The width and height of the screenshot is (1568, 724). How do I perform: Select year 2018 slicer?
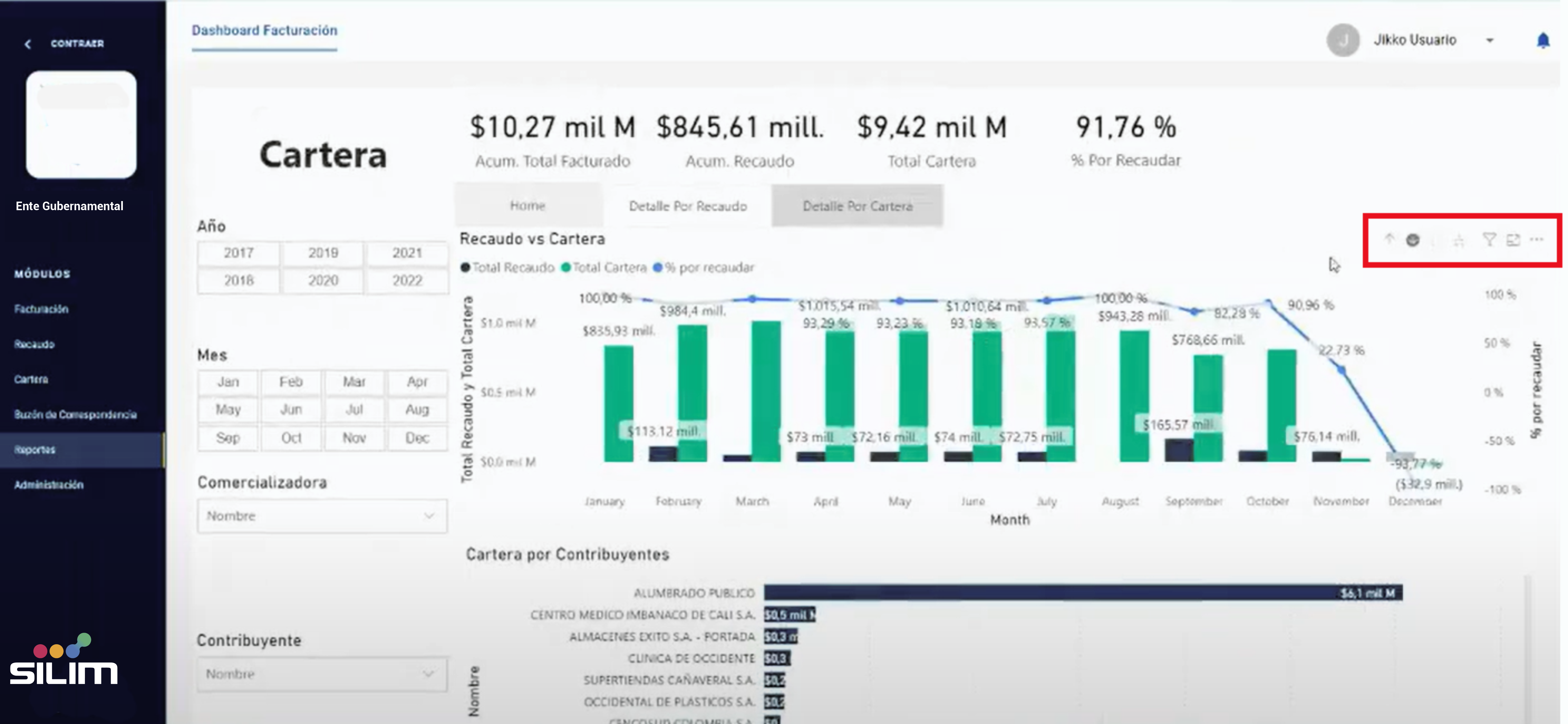pyautogui.click(x=238, y=281)
